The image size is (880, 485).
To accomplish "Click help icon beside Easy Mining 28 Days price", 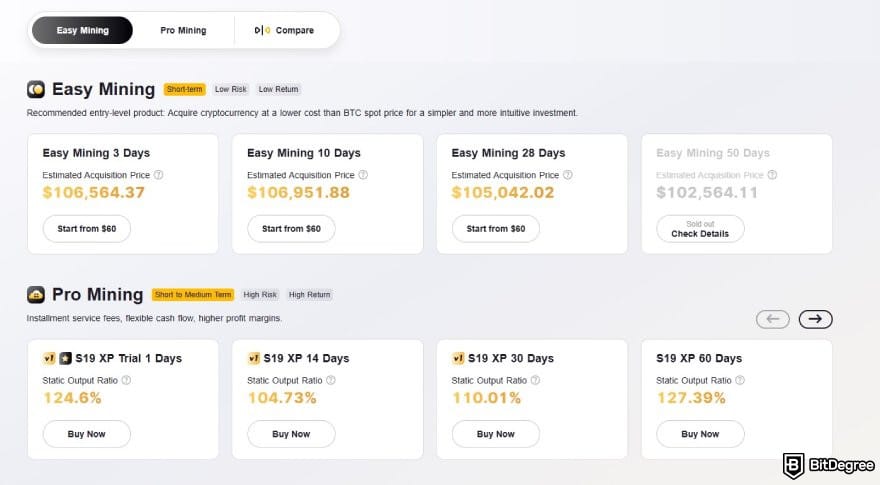I will pos(567,175).
